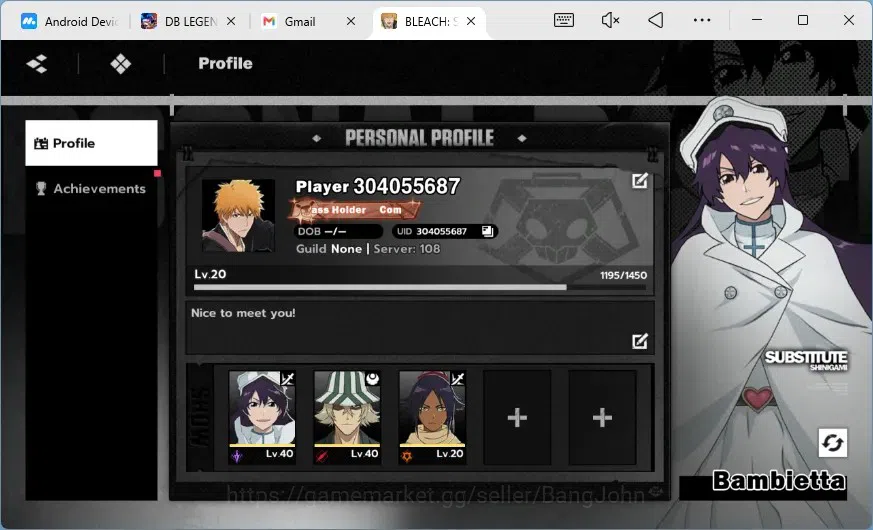The image size is (873, 530).
Task: Click the DOB field
Action: [338, 231]
